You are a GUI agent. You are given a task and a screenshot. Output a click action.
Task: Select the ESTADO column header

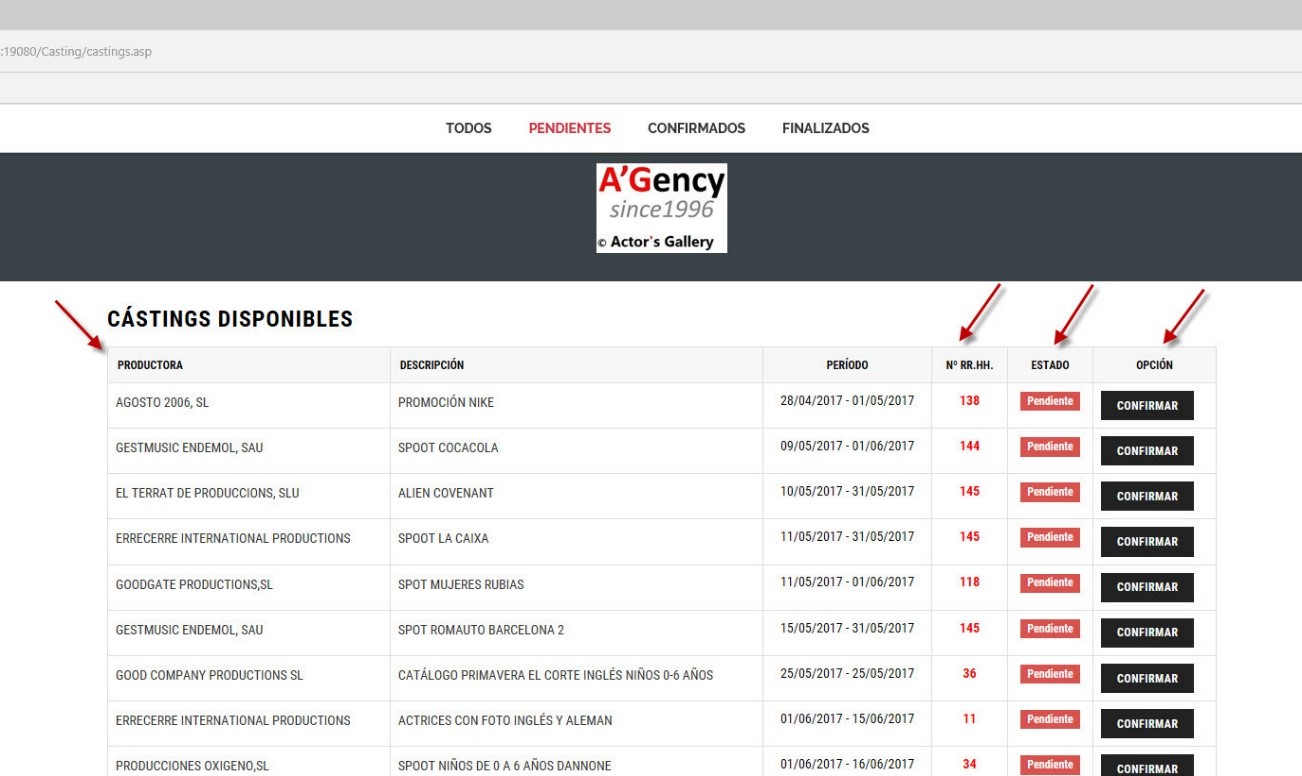click(1050, 365)
